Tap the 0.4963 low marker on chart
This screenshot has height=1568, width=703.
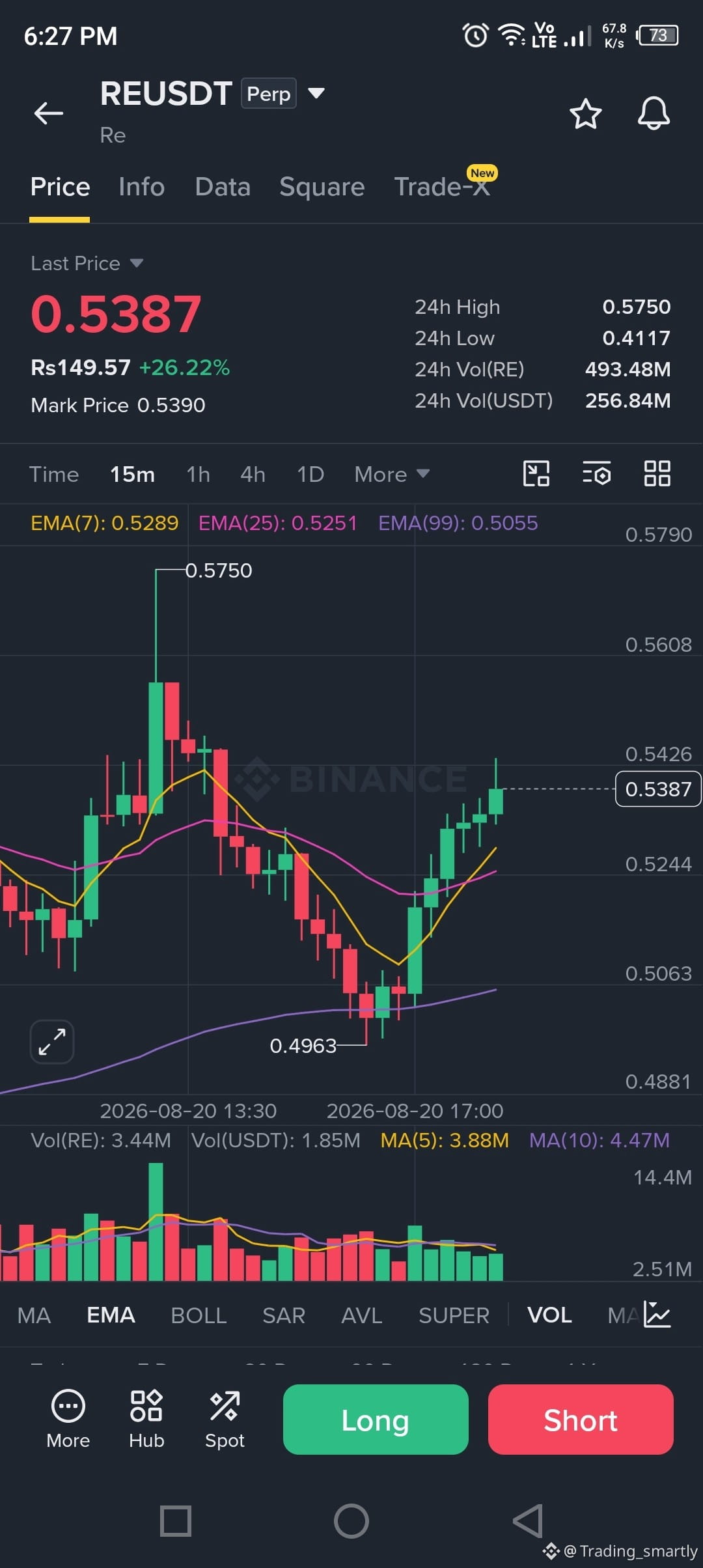(303, 1046)
